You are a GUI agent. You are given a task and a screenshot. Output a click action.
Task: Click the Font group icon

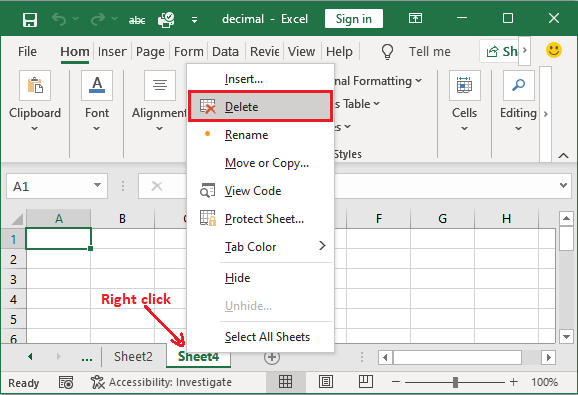[x=97, y=85]
